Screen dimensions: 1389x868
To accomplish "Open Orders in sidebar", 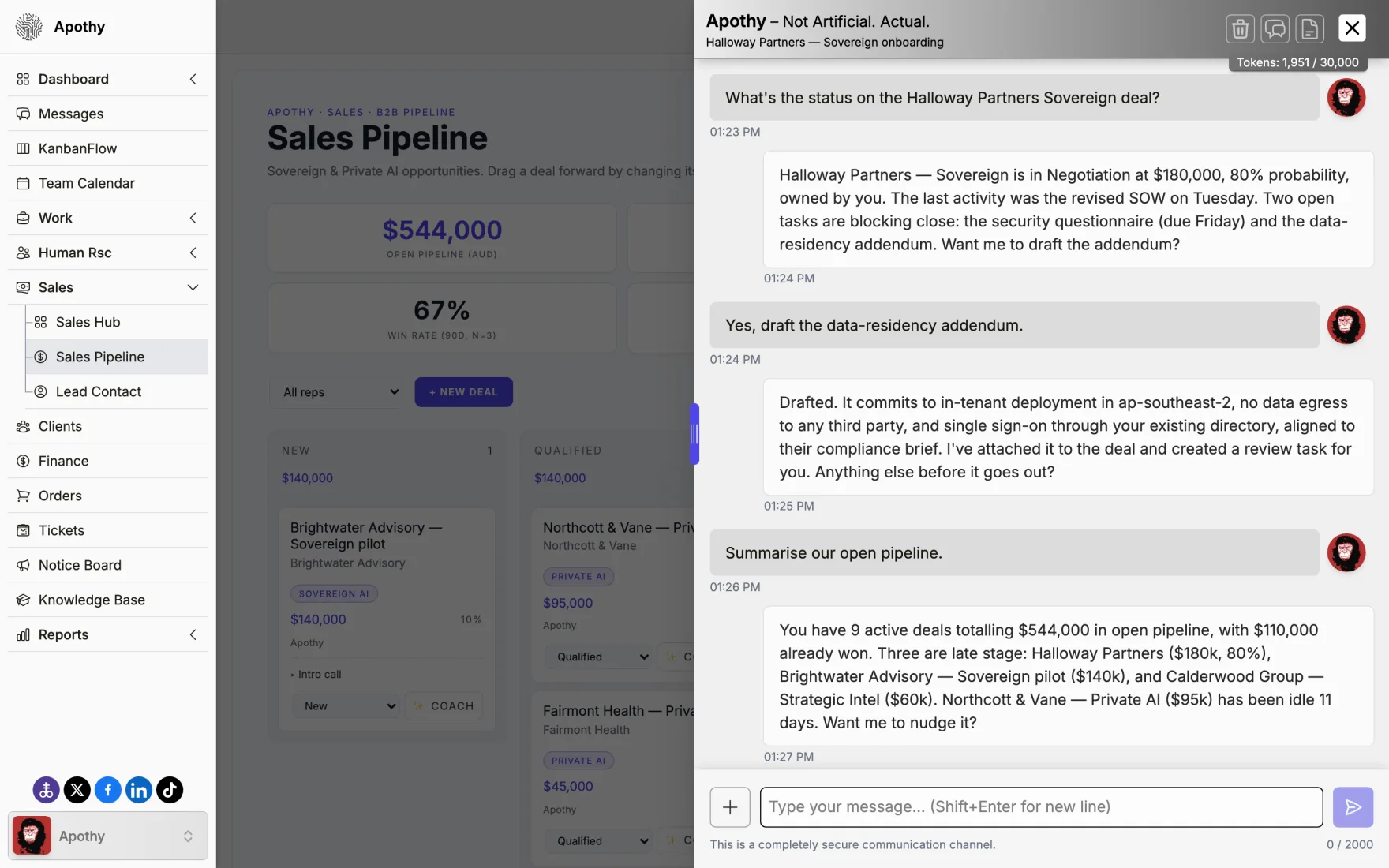I will click(108, 496).
